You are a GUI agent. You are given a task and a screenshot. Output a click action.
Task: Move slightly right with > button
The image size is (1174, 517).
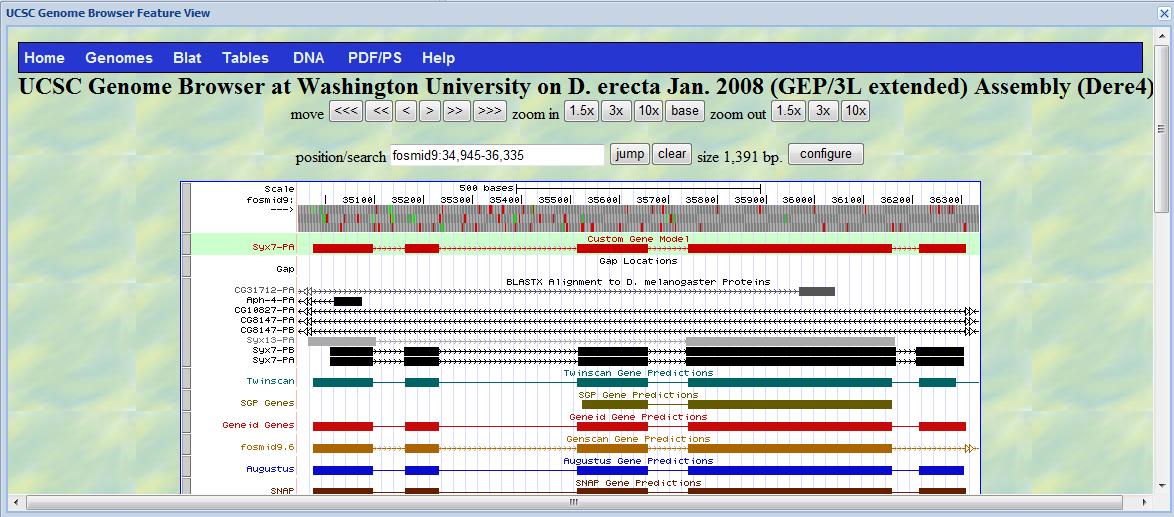coord(429,111)
